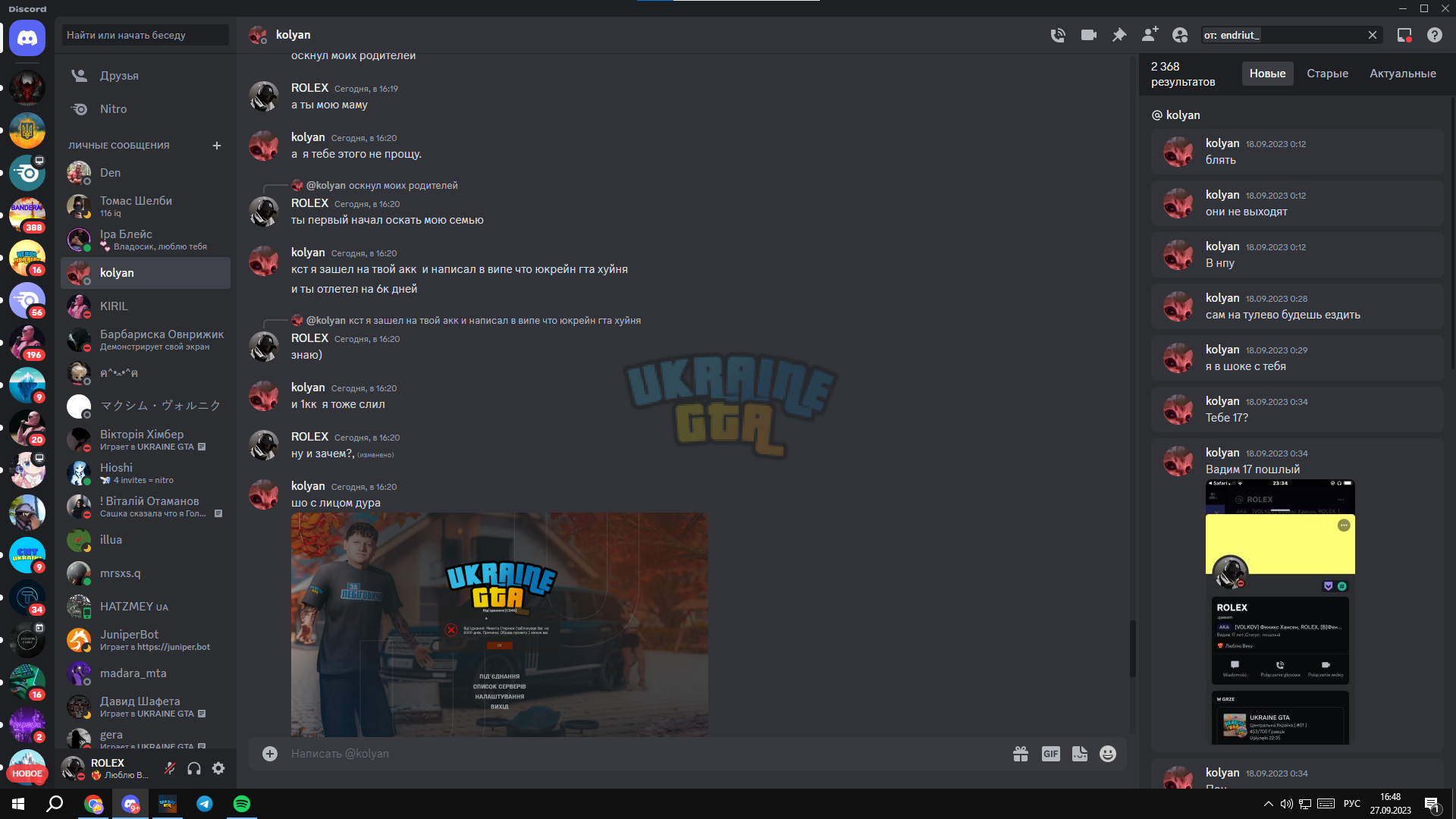The height and width of the screenshot is (819, 1456).
Task: Open Windows taskbar search
Action: pyautogui.click(x=55, y=804)
